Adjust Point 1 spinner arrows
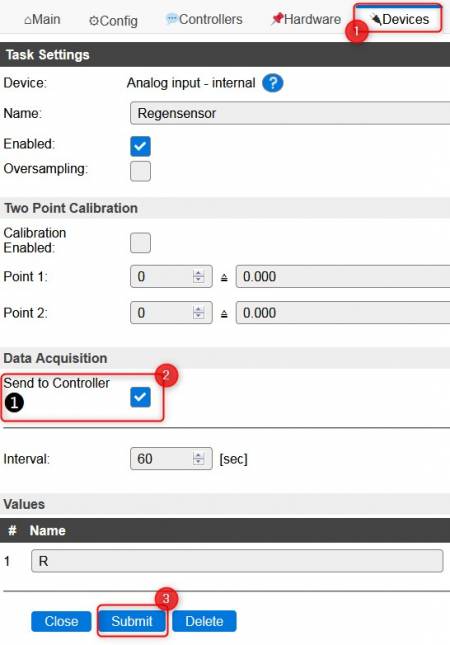 [x=198, y=276]
